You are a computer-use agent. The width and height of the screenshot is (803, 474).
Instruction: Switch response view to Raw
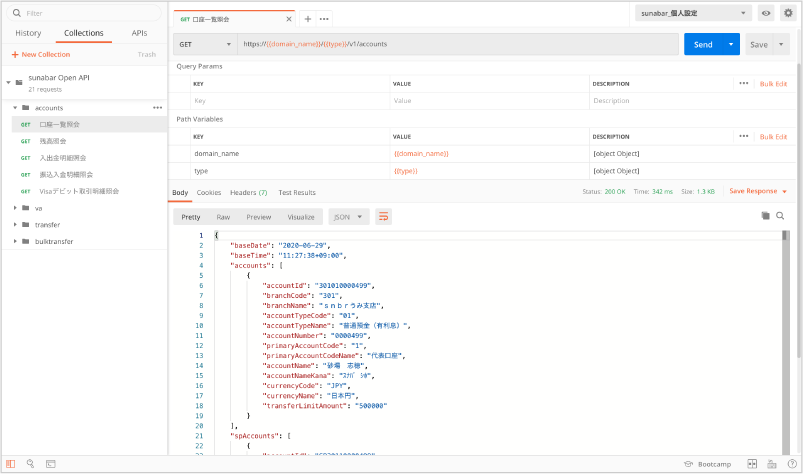[x=223, y=217]
